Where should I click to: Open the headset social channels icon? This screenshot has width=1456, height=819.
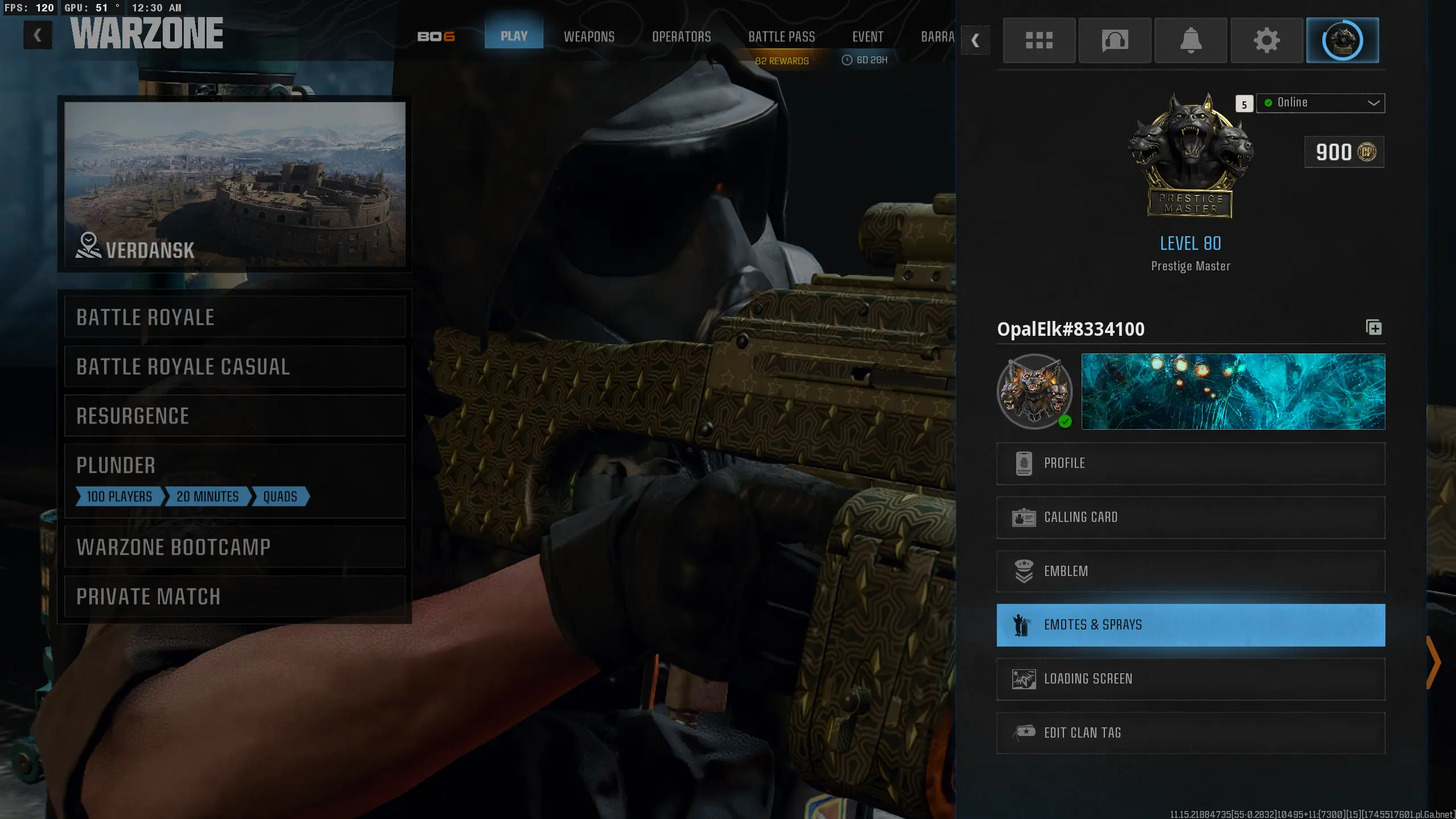pyautogui.click(x=1115, y=40)
